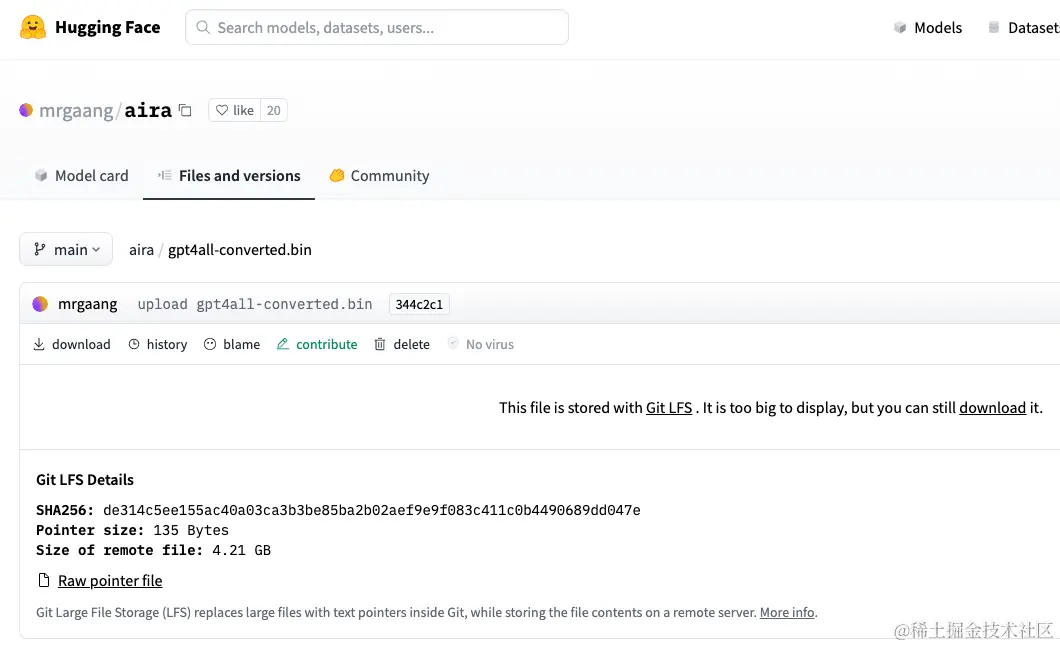Click the Hugging Face emoji logo

pos(32,27)
